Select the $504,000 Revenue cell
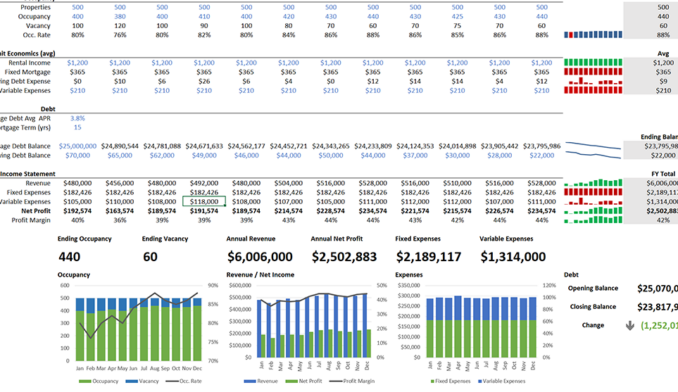678x392 pixels. point(288,183)
